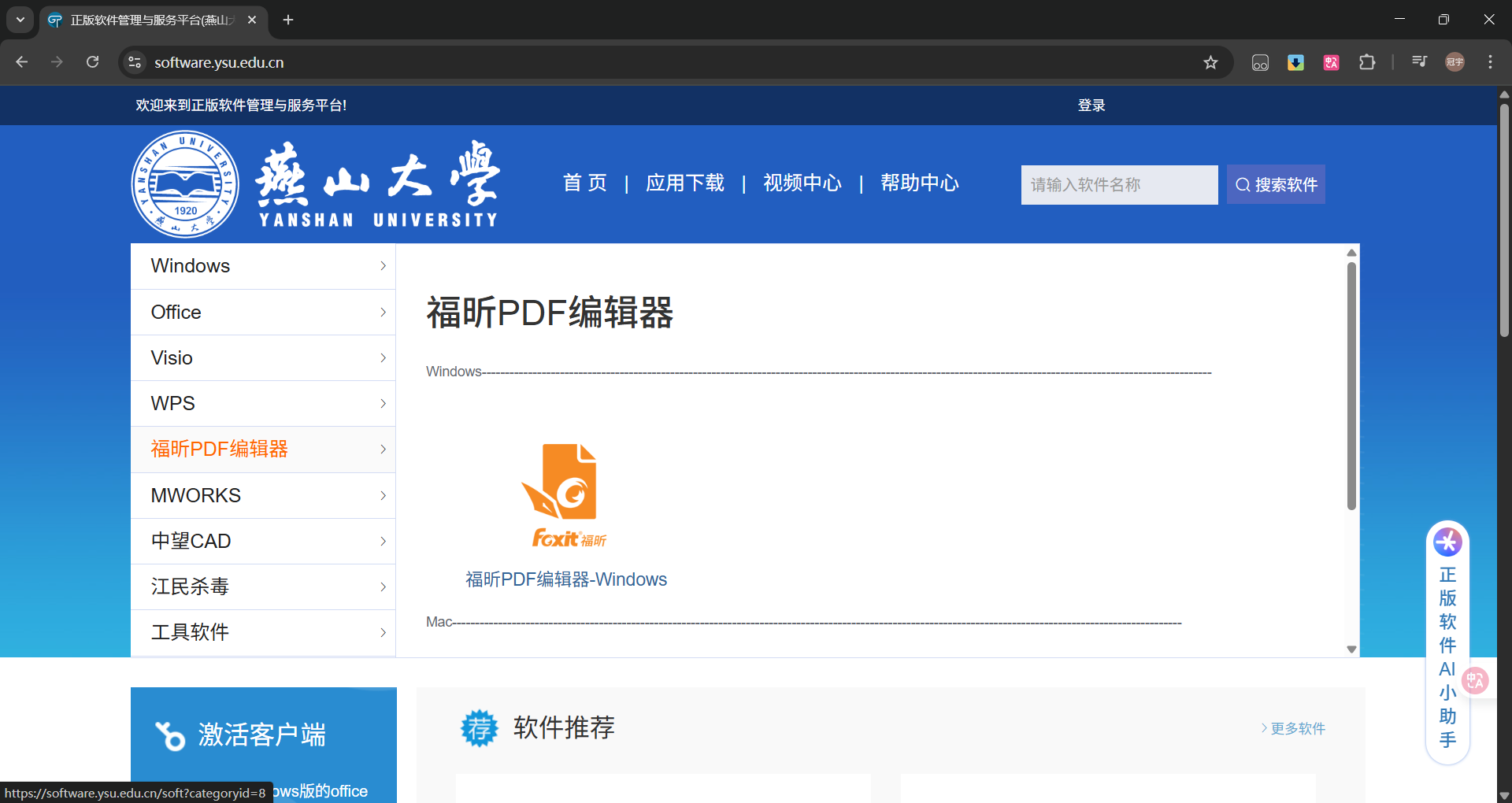Toggle the bookmark star for this page
The image size is (1512, 803).
coord(1211,62)
